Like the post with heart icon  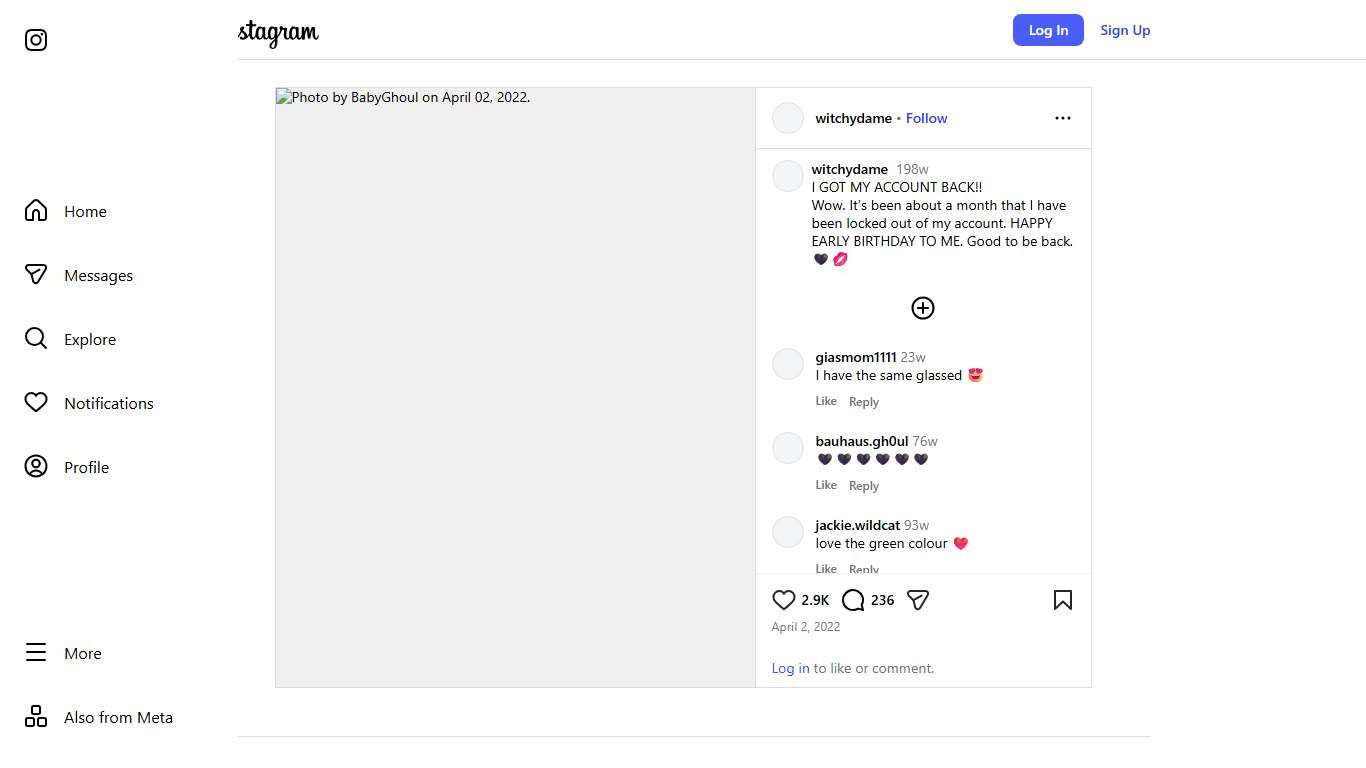[784, 600]
